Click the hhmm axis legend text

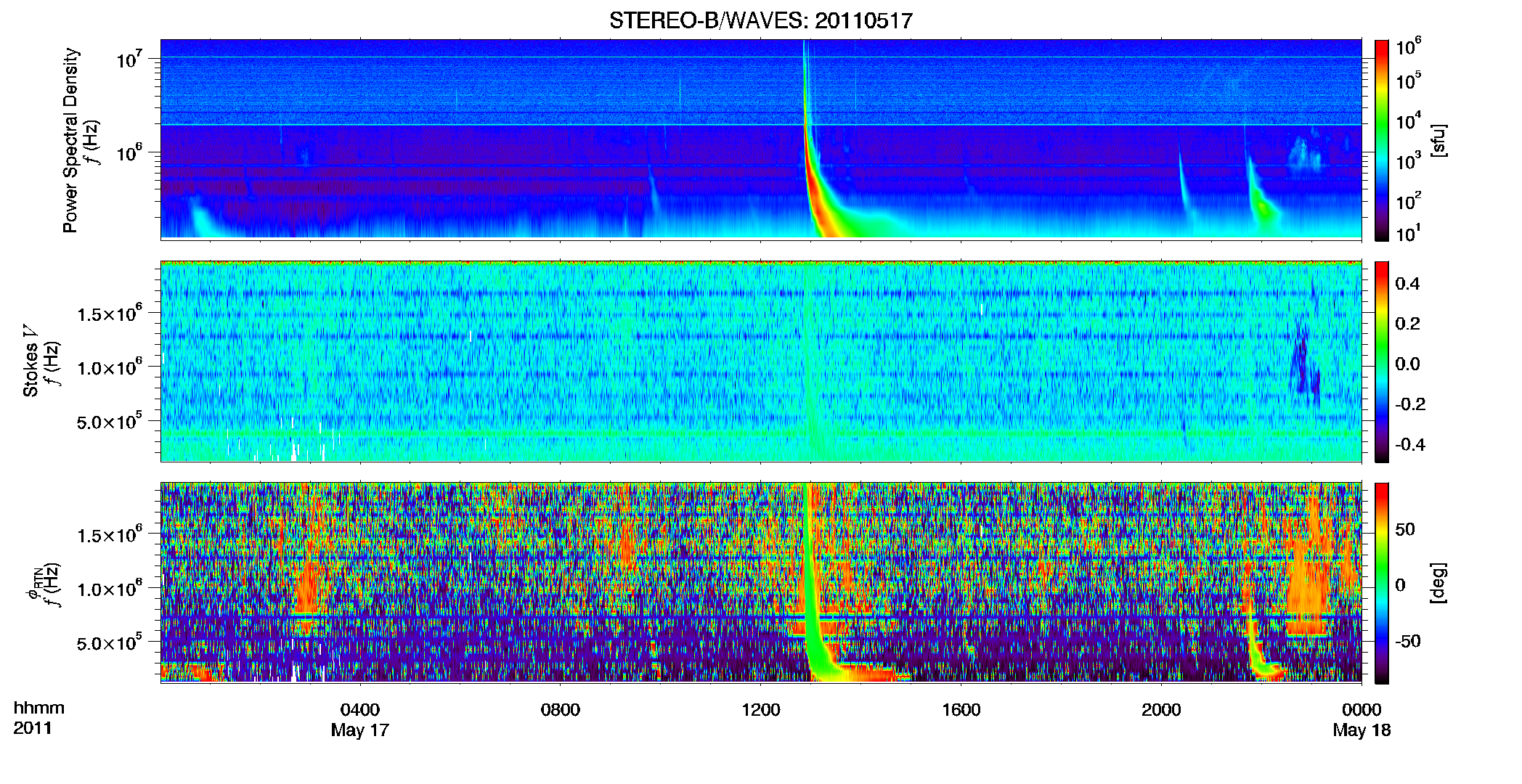[x=39, y=708]
